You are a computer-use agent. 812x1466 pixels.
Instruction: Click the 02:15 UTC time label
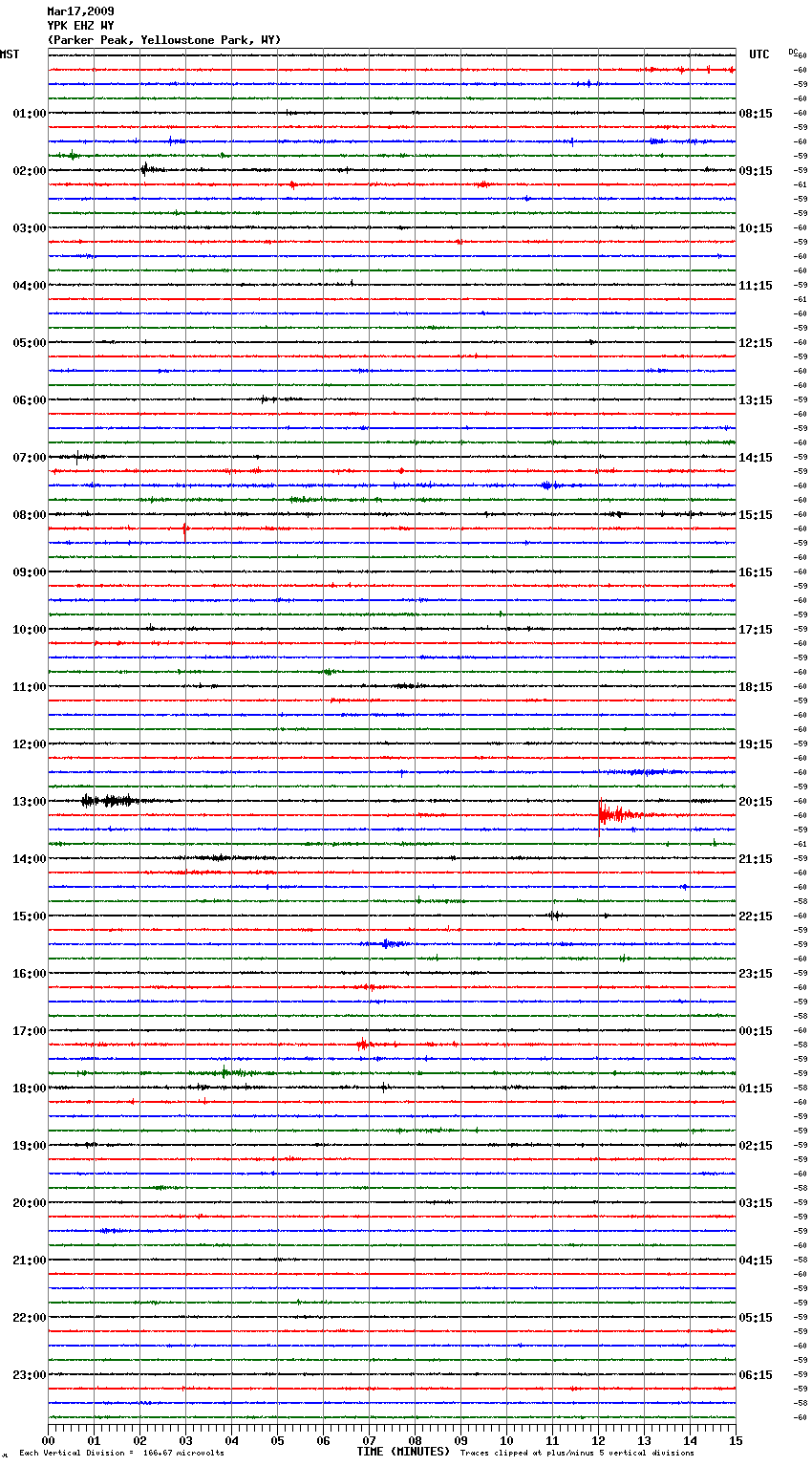coord(756,1146)
